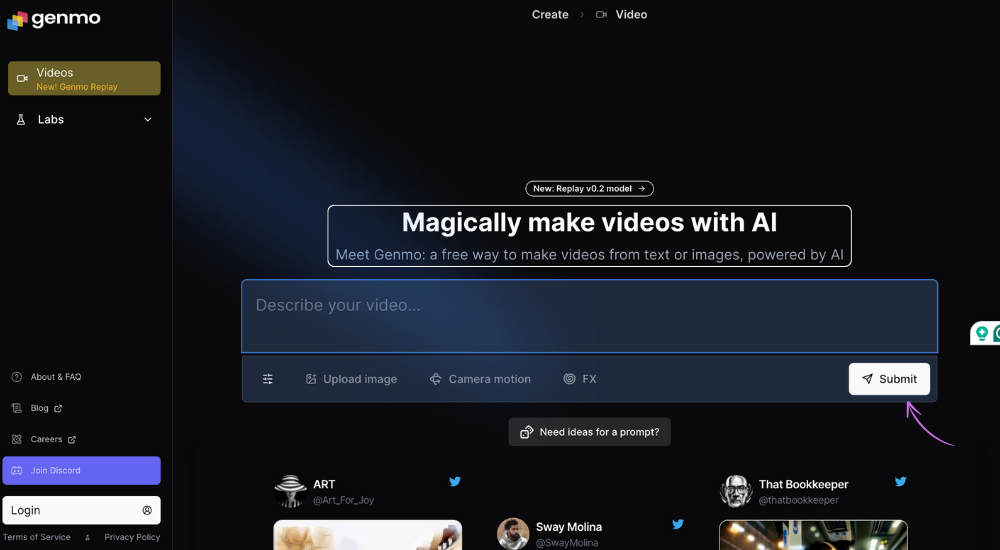
Task: Click the ART card video preview
Action: pyautogui.click(x=367, y=535)
